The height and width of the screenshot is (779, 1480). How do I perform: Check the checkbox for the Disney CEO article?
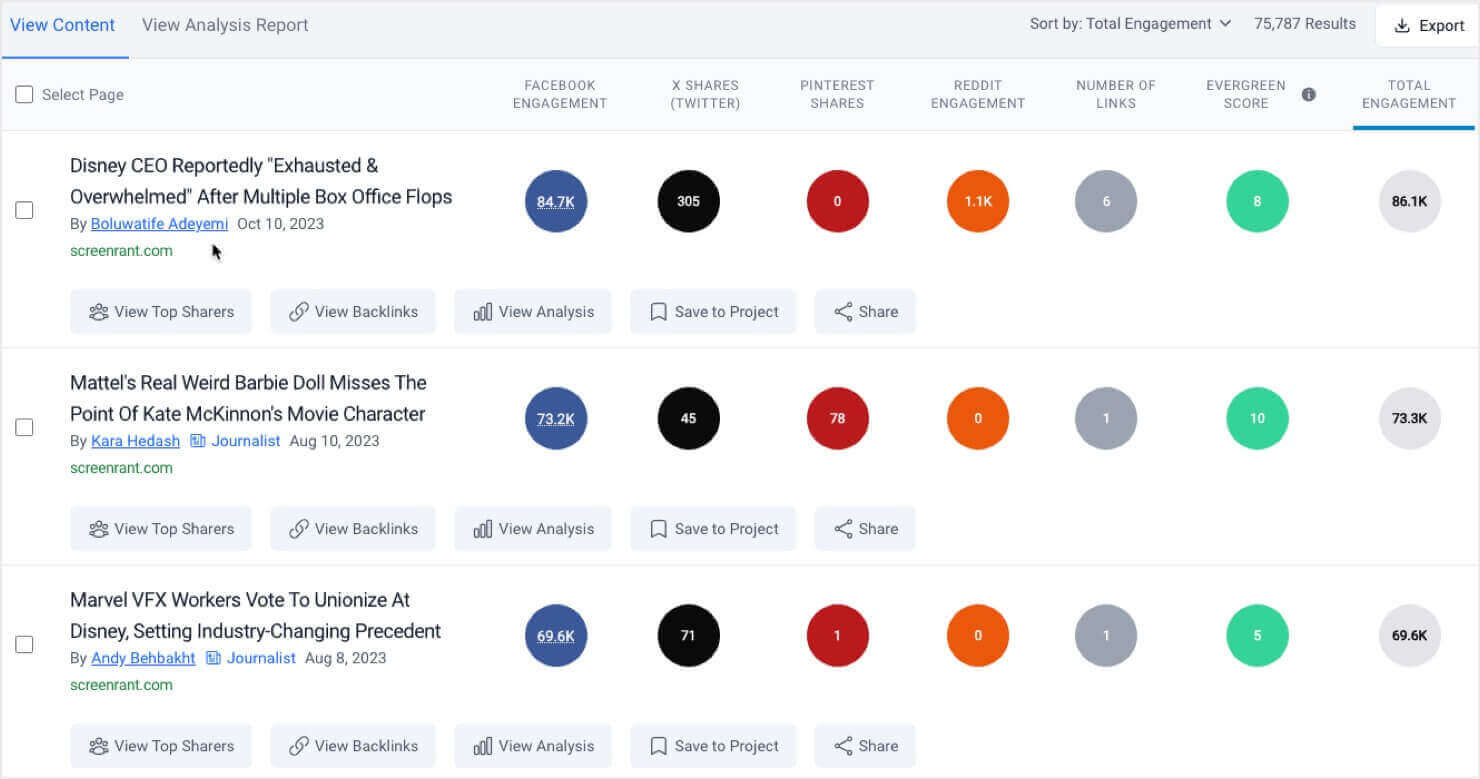pos(24,210)
